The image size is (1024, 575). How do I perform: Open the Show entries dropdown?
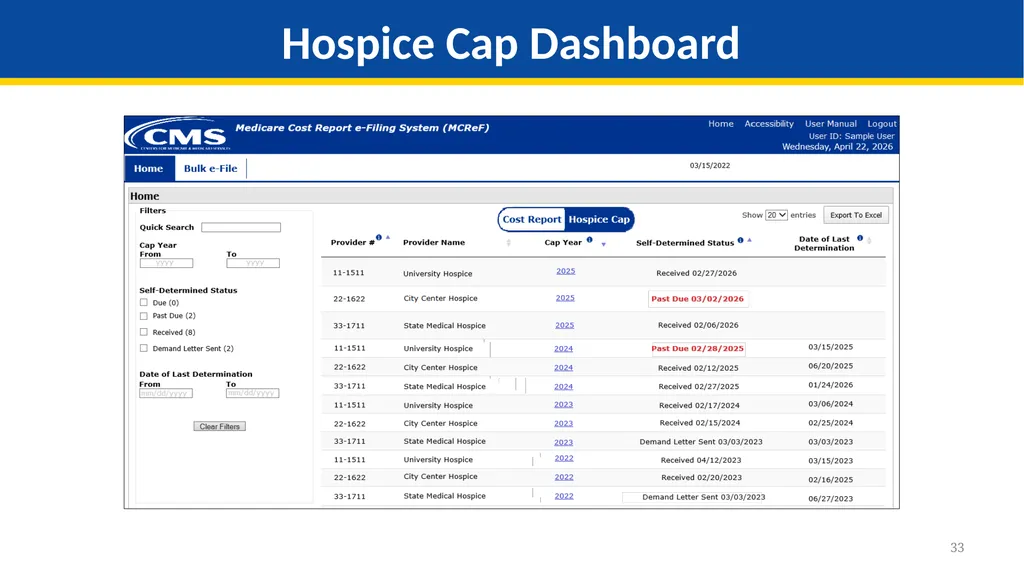[x=776, y=215]
